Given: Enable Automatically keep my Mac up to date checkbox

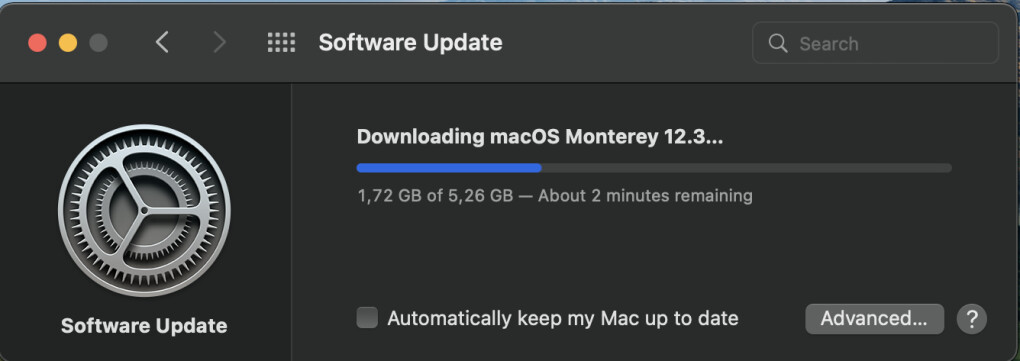Looking at the screenshot, I should click(x=367, y=318).
